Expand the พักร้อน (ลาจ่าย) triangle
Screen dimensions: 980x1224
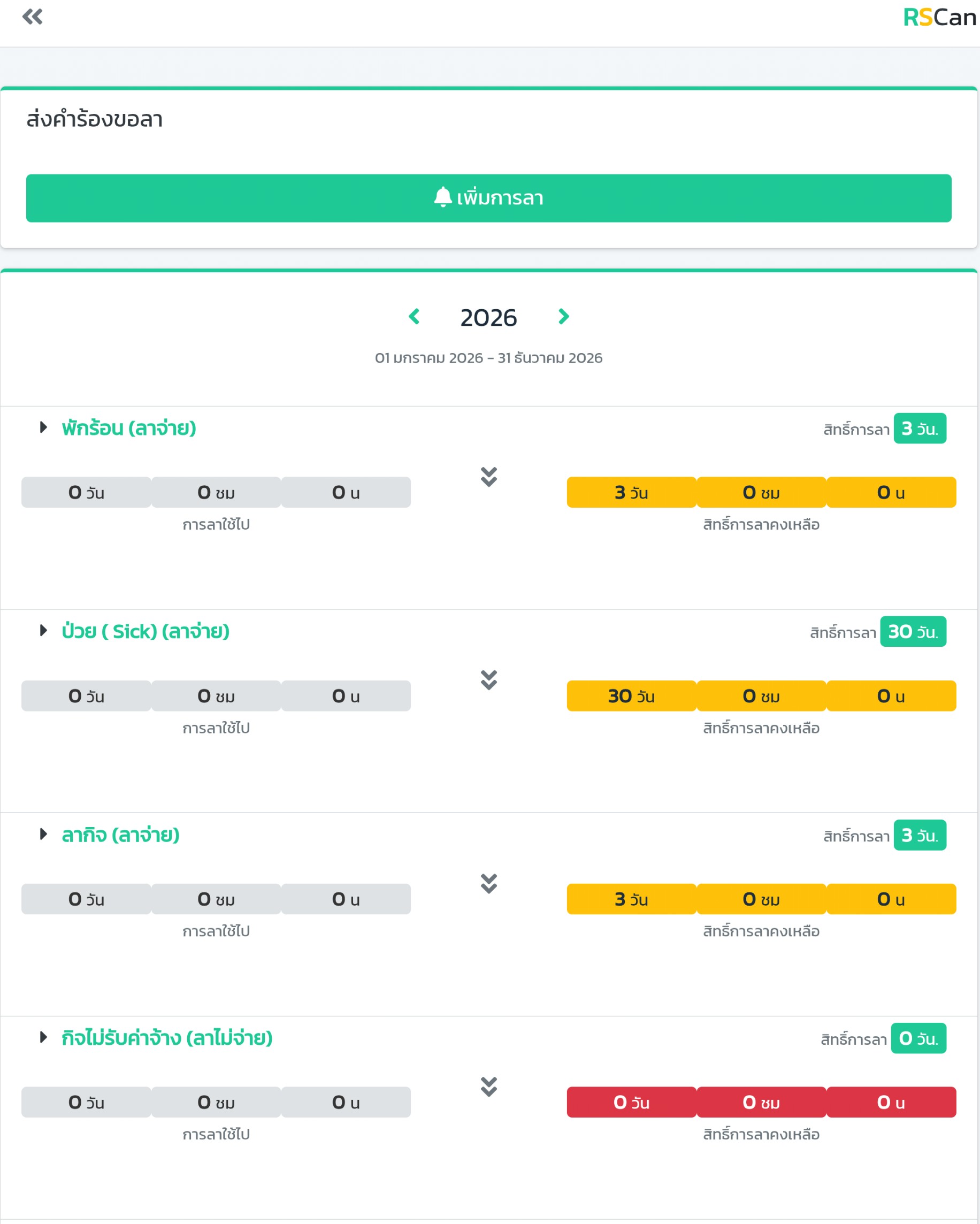pyautogui.click(x=43, y=427)
